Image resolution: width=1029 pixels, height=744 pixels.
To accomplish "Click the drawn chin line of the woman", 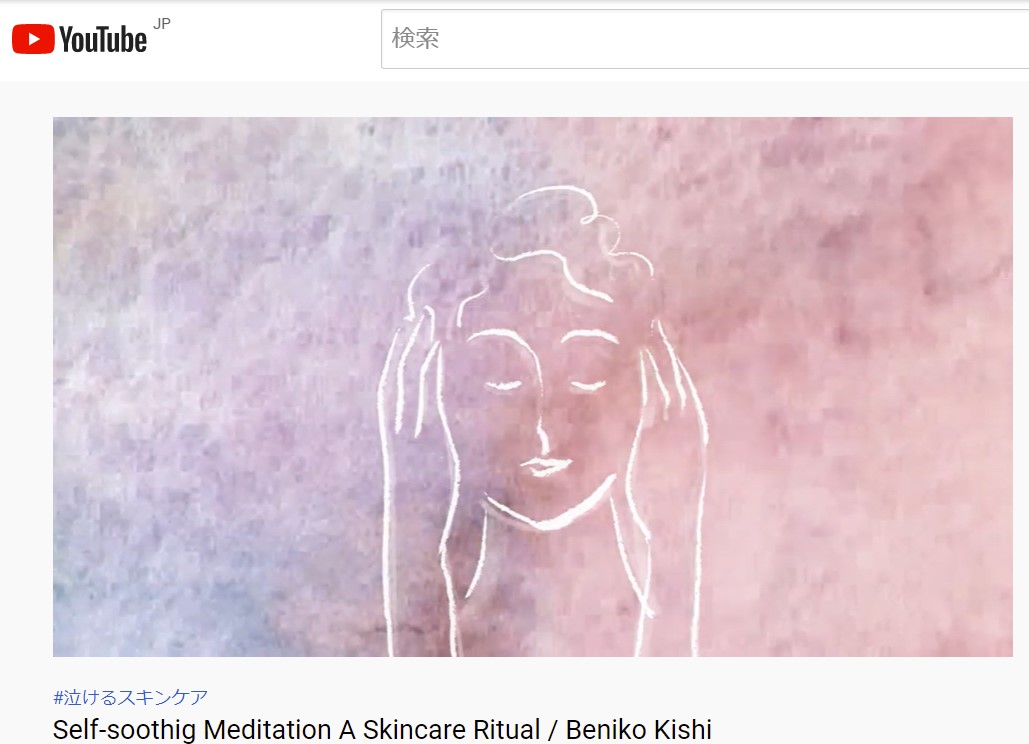I will pyautogui.click(x=548, y=508).
